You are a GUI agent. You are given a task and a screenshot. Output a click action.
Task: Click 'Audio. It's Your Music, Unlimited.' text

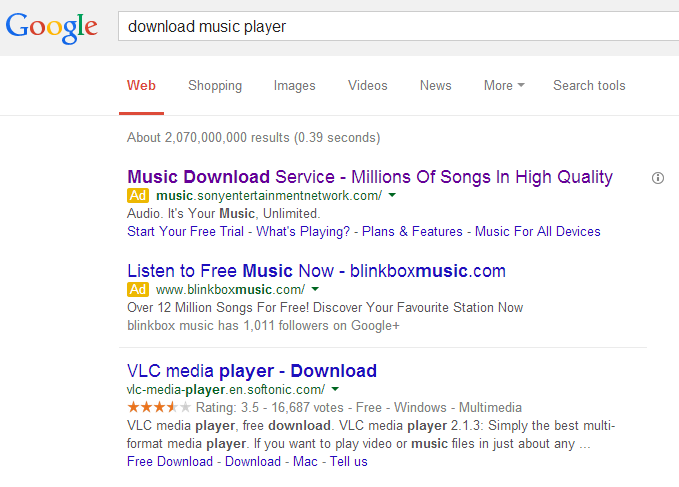(x=223, y=213)
